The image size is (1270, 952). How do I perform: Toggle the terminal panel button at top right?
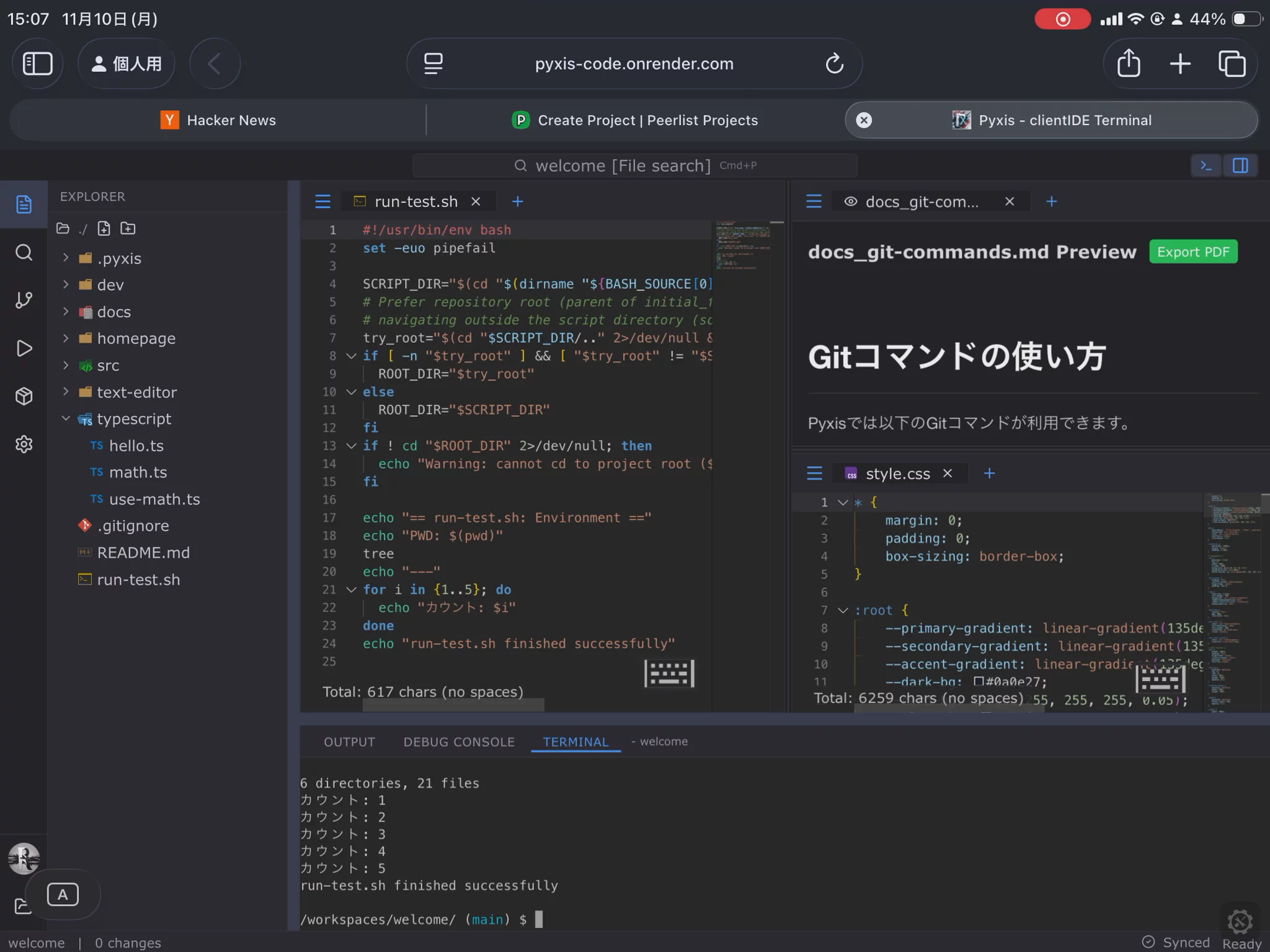pos(1206,165)
